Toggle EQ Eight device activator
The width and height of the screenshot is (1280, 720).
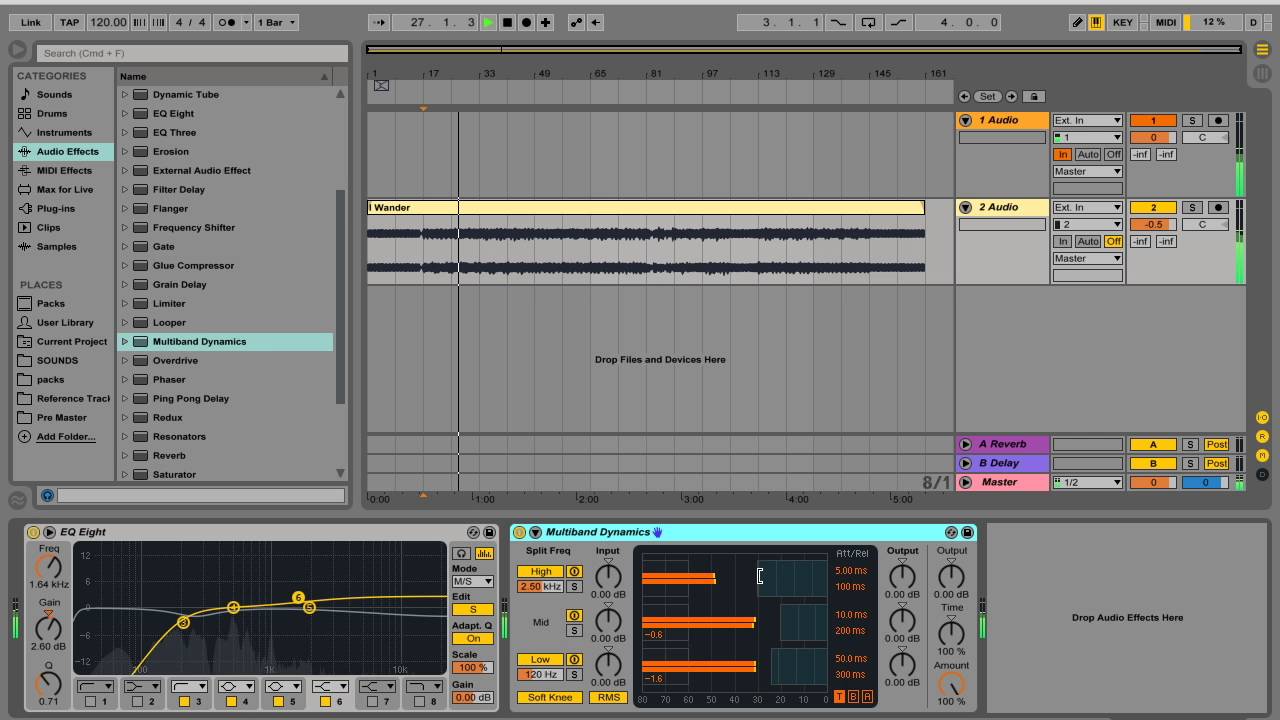coord(33,532)
